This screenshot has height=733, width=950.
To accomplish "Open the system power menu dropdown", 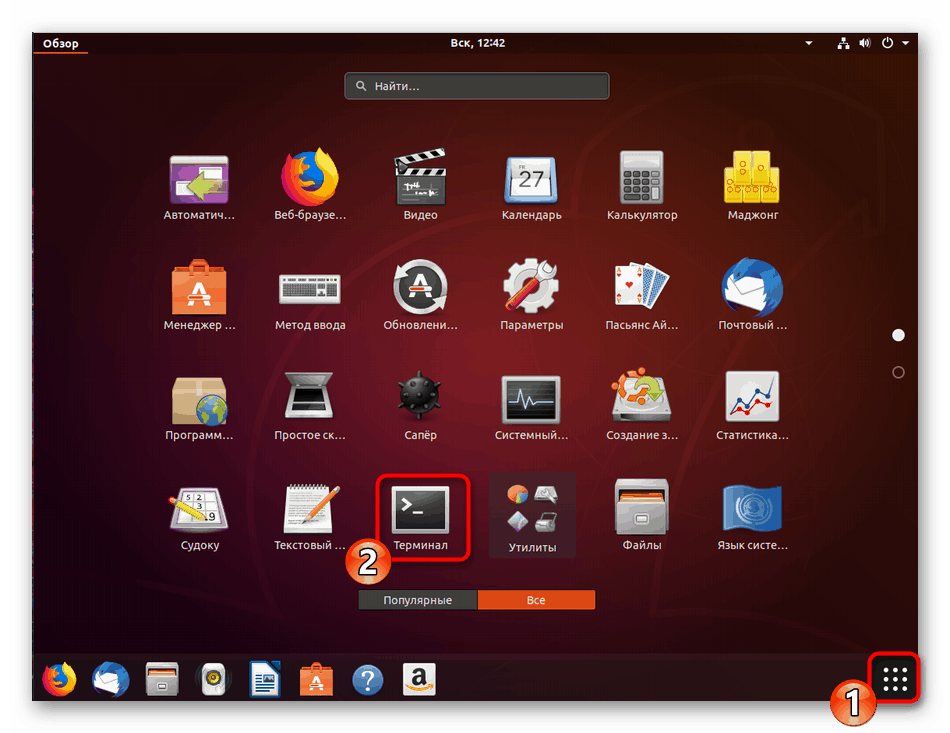I will point(892,44).
